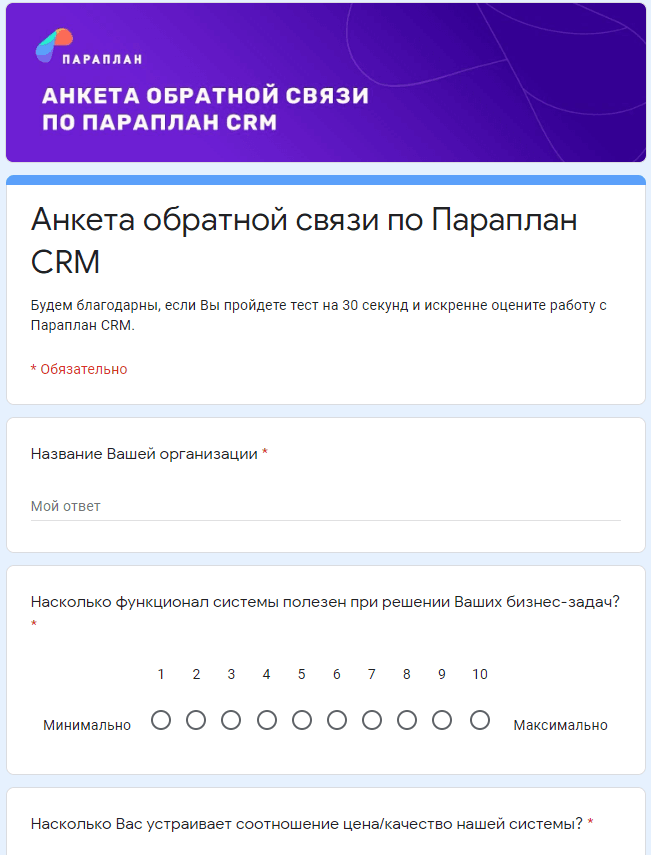Choose rating 3 on usefulness scale
Image resolution: width=651 pixels, height=855 pixels.
click(x=231, y=720)
